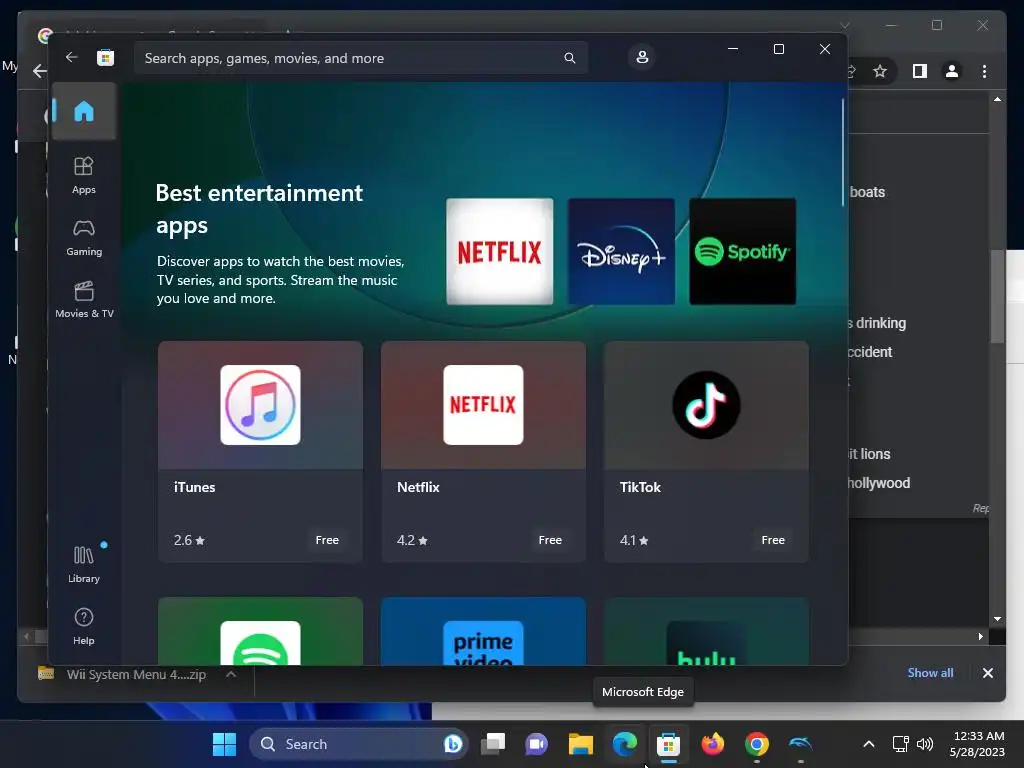Open the volume tray icon

pos(925,744)
